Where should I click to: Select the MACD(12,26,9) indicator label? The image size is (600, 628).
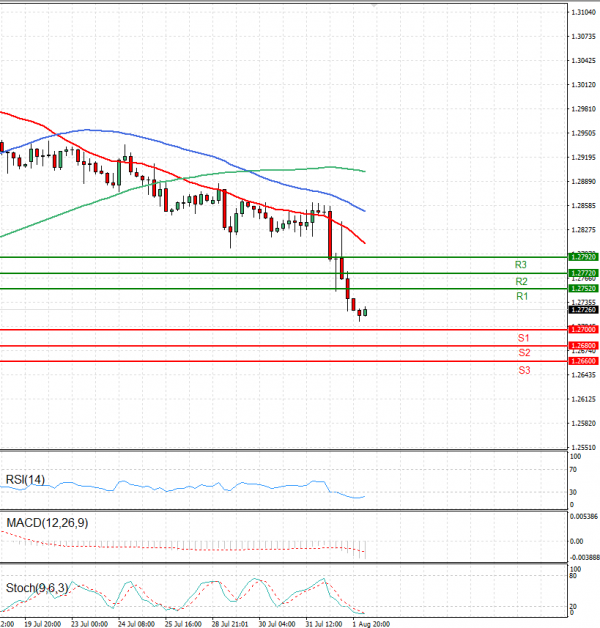[47, 523]
